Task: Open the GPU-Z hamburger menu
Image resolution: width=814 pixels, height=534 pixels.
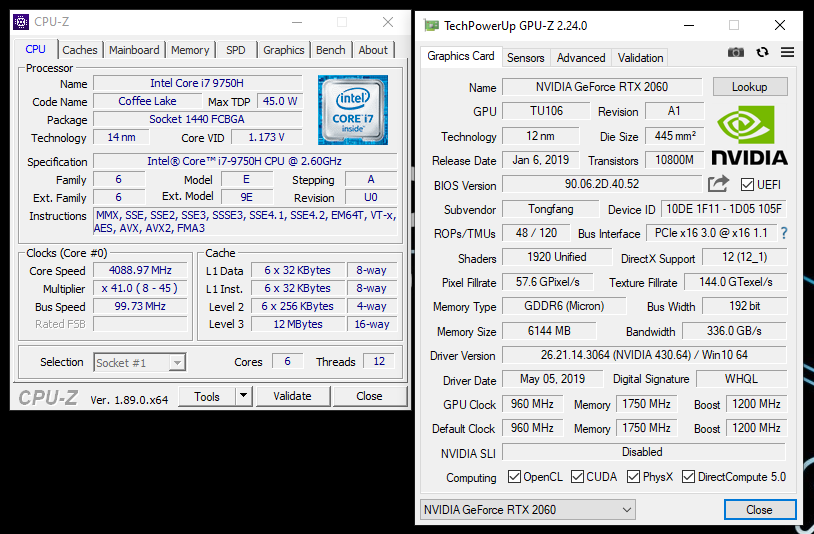Action: tap(788, 53)
